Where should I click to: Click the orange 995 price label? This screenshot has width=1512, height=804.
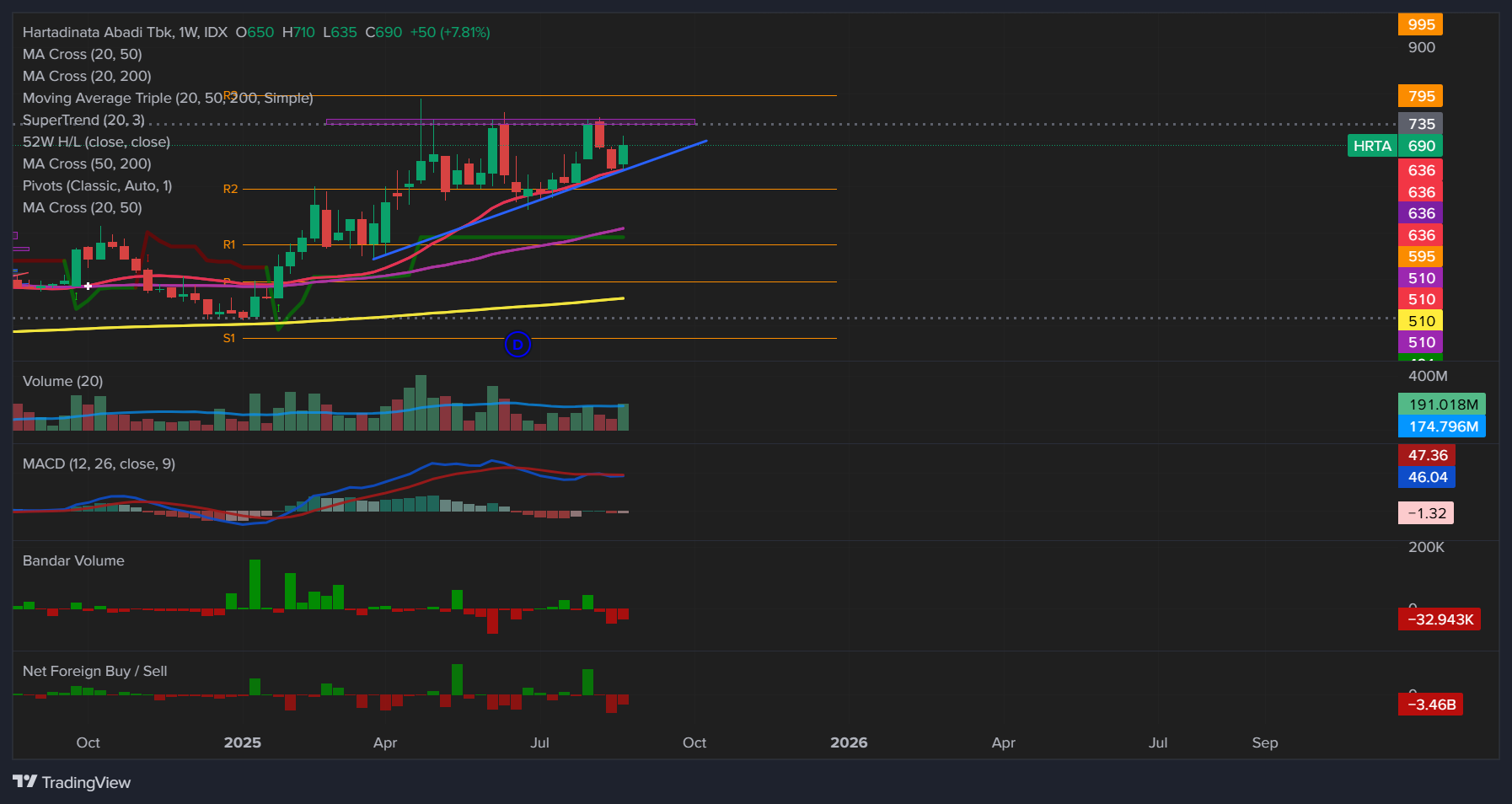pyautogui.click(x=1421, y=24)
